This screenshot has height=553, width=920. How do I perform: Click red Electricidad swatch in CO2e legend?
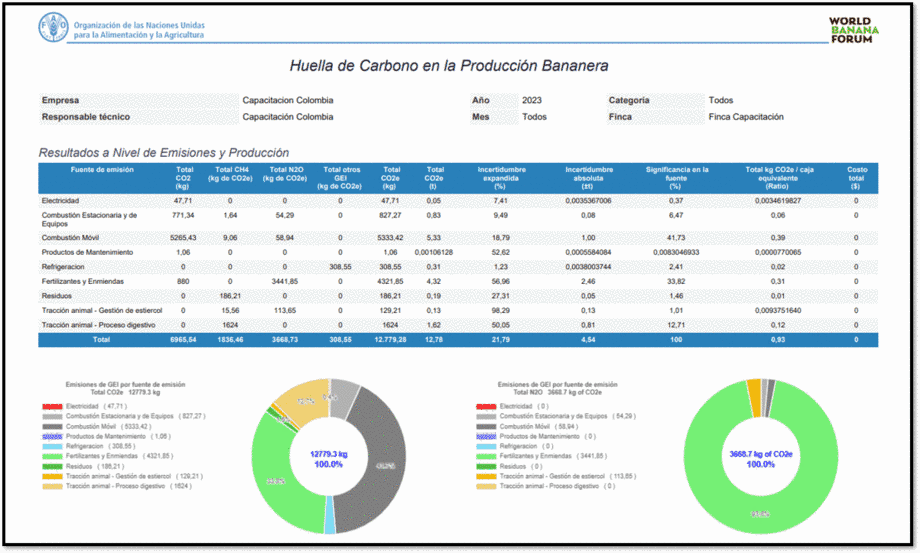pyautogui.click(x=52, y=407)
